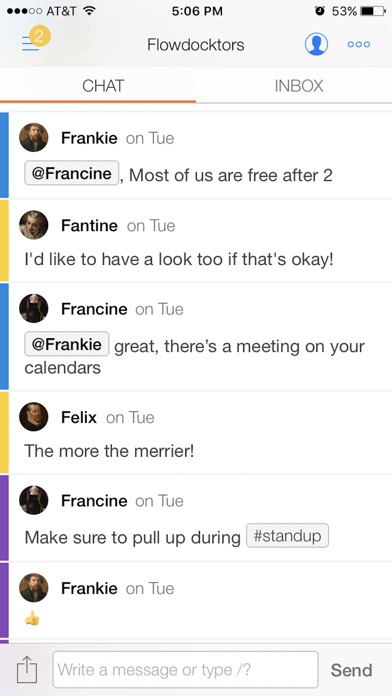
Task: Tap the share/upload icon beside message field
Action: tap(27, 669)
